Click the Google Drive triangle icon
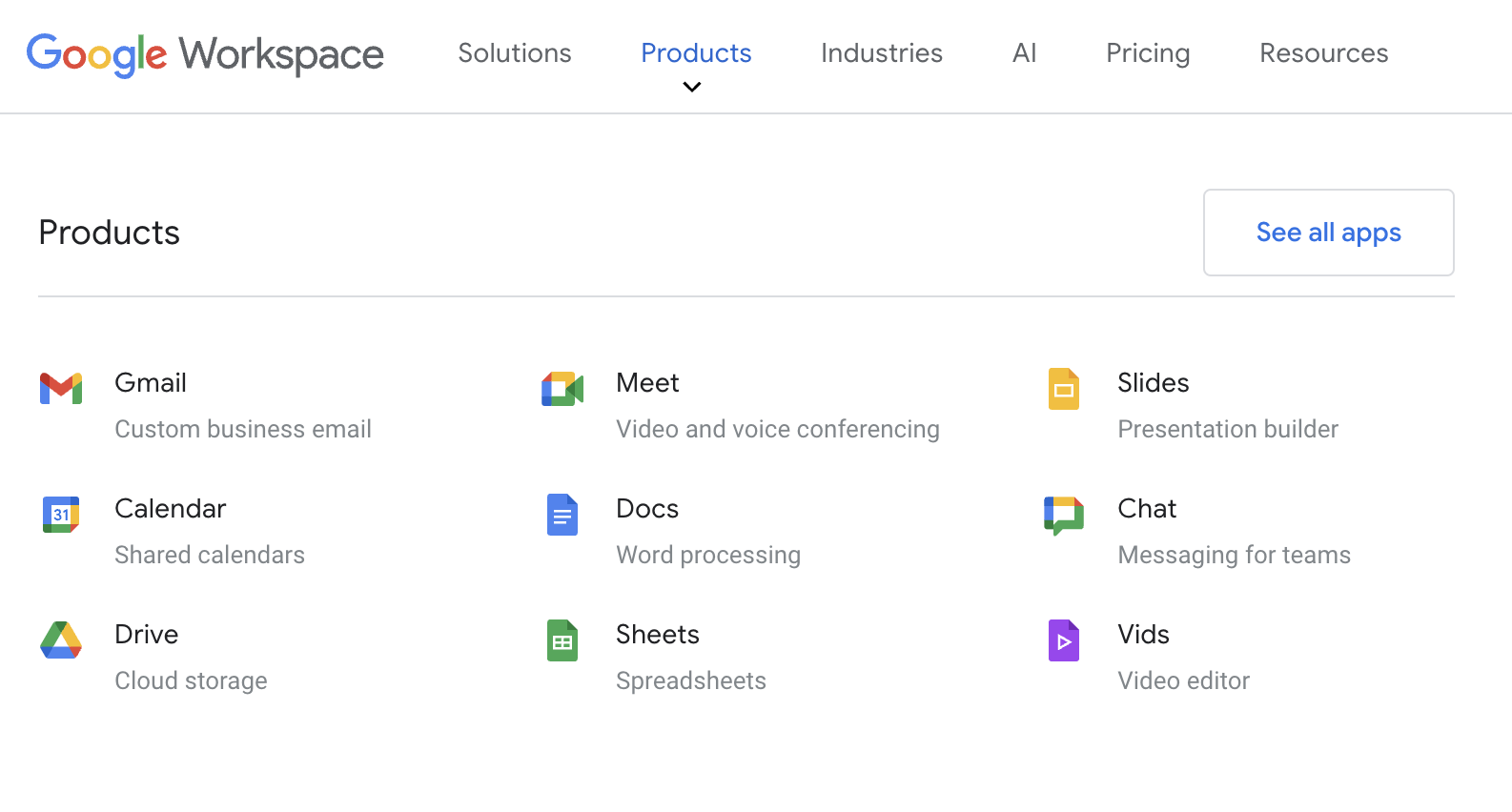 point(61,640)
